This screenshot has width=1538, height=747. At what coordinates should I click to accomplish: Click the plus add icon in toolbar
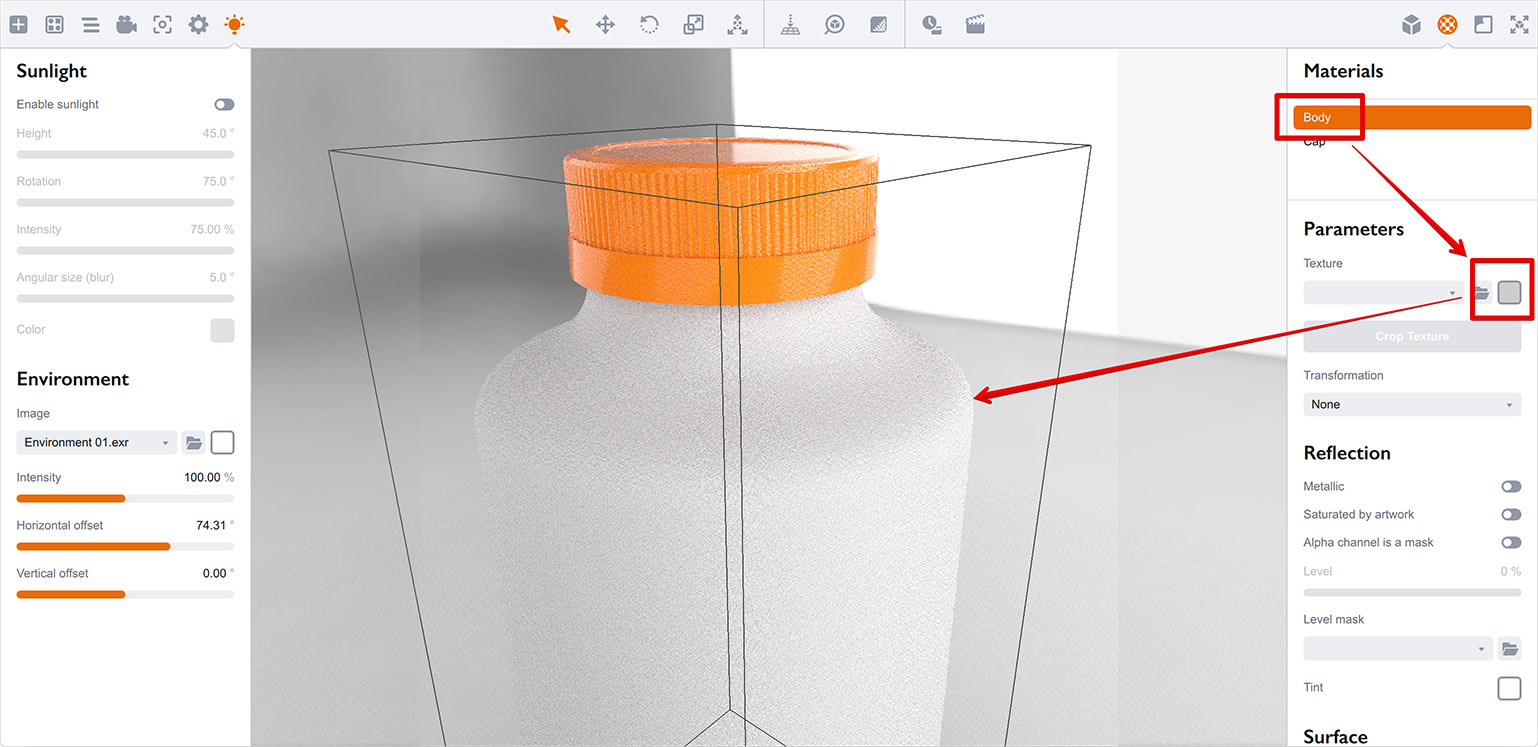coord(18,24)
